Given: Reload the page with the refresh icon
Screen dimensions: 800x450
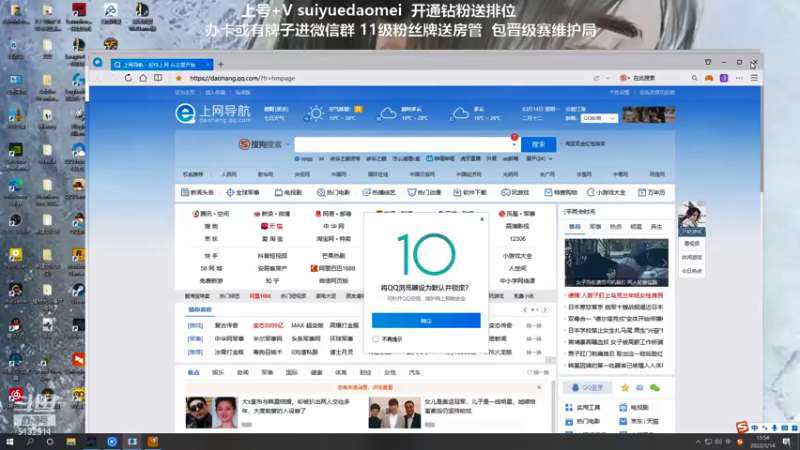Looking at the screenshot, I should tap(128, 78).
